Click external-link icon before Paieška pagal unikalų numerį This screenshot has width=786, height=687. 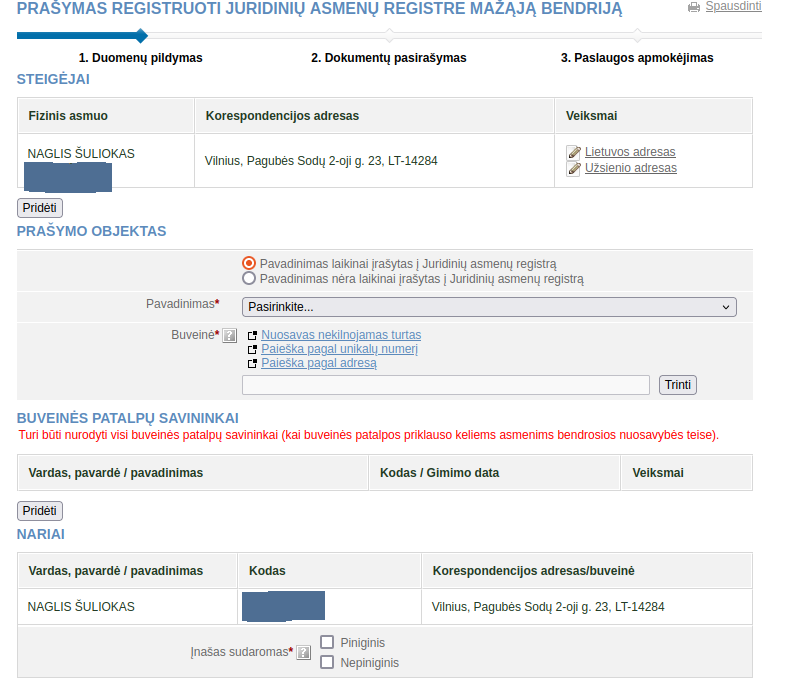253,349
